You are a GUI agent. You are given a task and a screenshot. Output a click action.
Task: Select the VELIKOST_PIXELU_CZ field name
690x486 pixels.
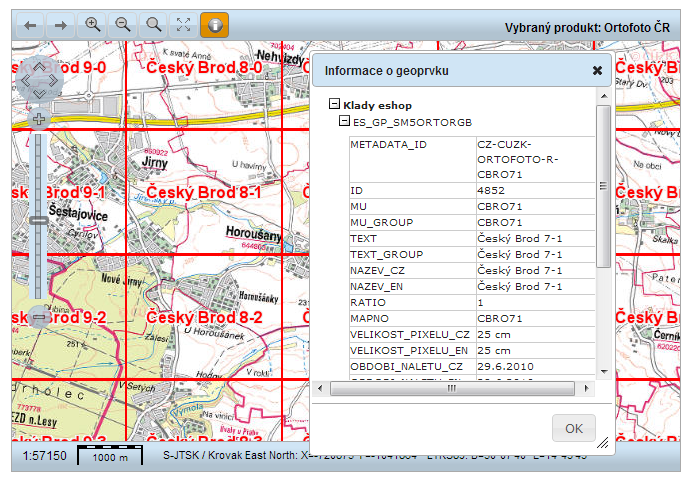[x=410, y=335]
